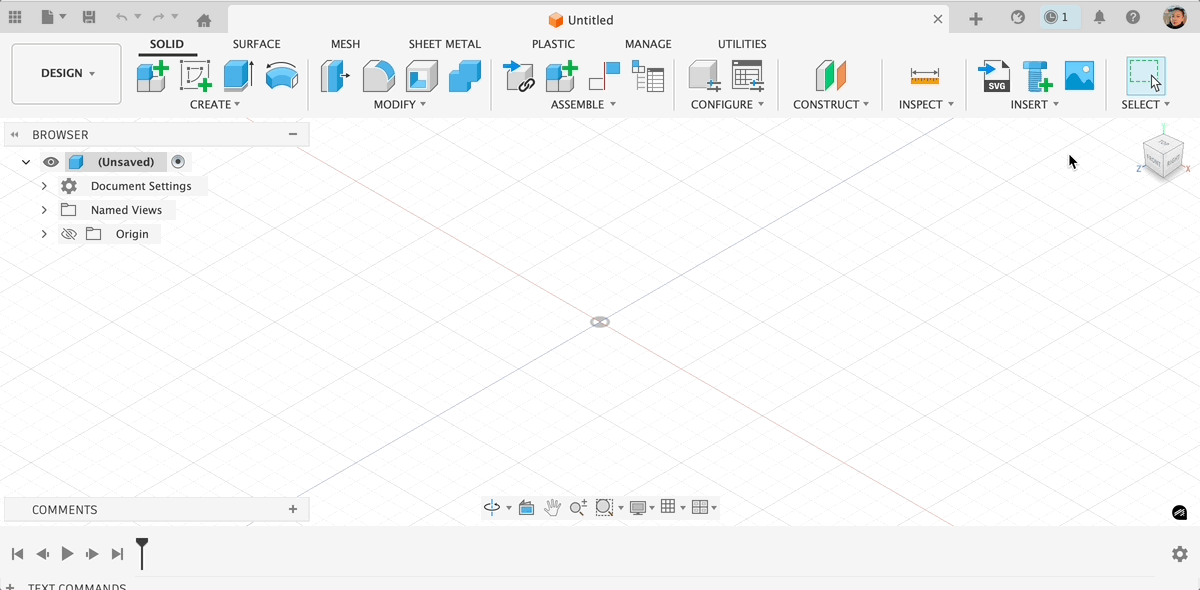The image size is (1200, 590).
Task: Select Insert SVG tool
Action: (x=994, y=76)
